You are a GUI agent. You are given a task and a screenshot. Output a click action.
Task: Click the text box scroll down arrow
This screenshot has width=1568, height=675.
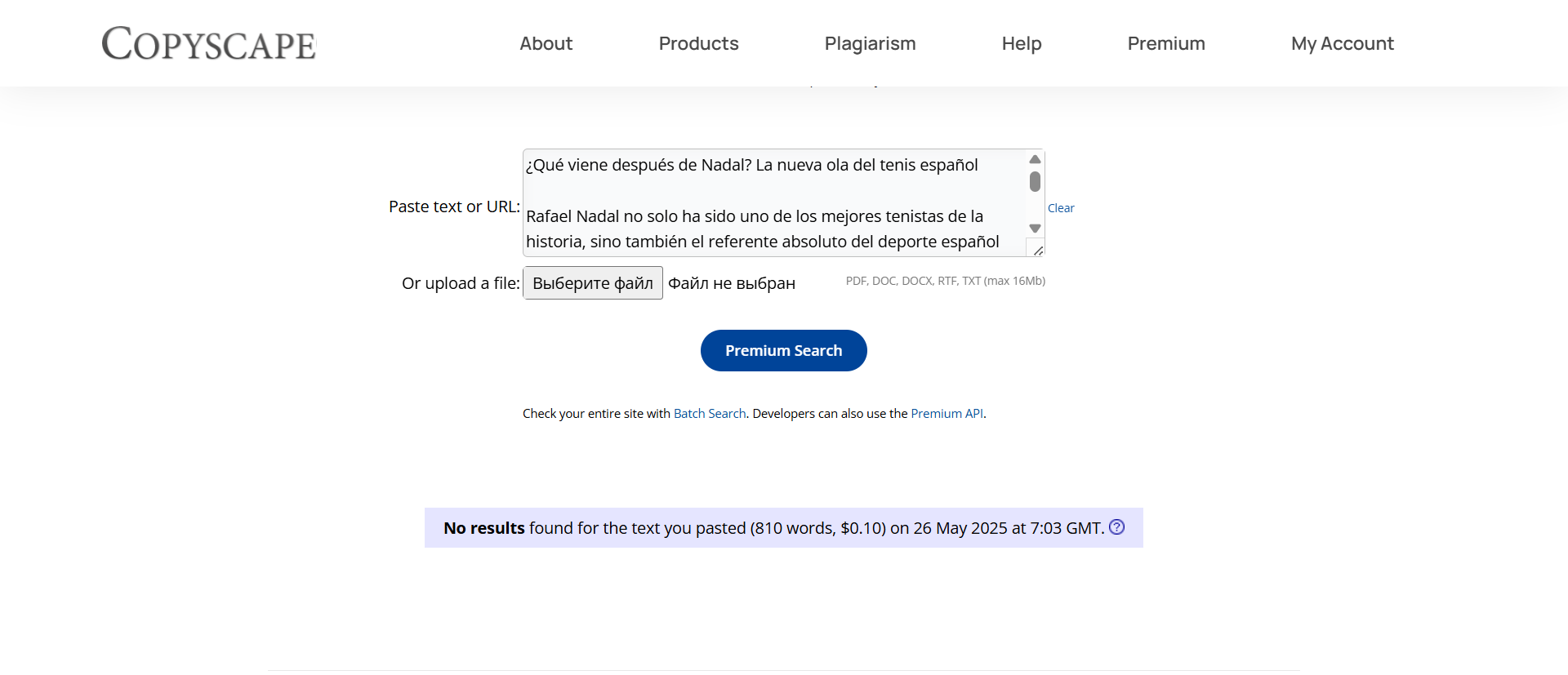(1035, 229)
